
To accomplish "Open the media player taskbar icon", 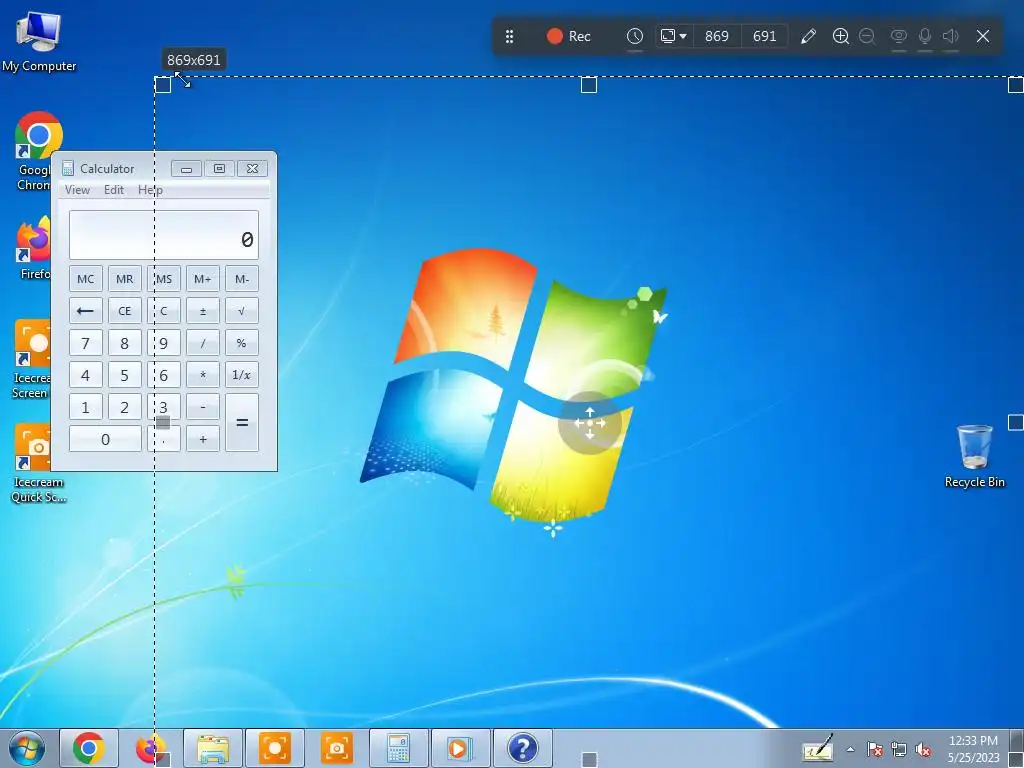I will pyautogui.click(x=460, y=748).
